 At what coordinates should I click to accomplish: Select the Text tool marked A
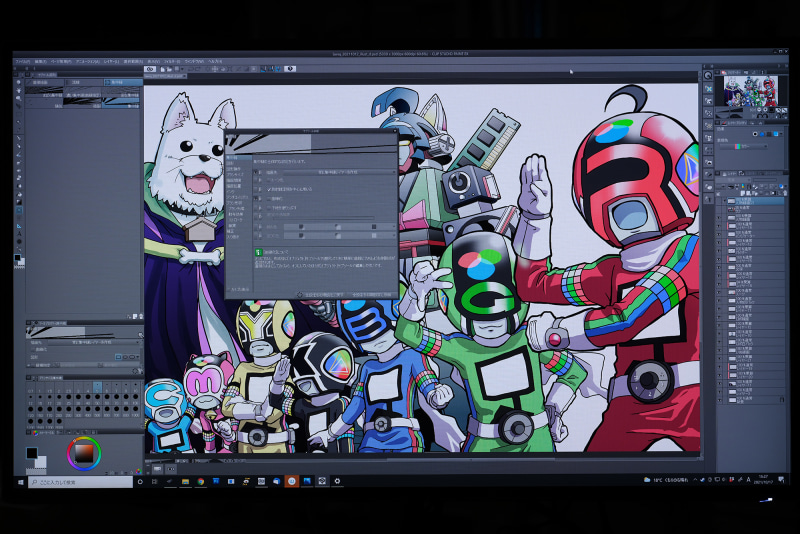click(x=19, y=234)
